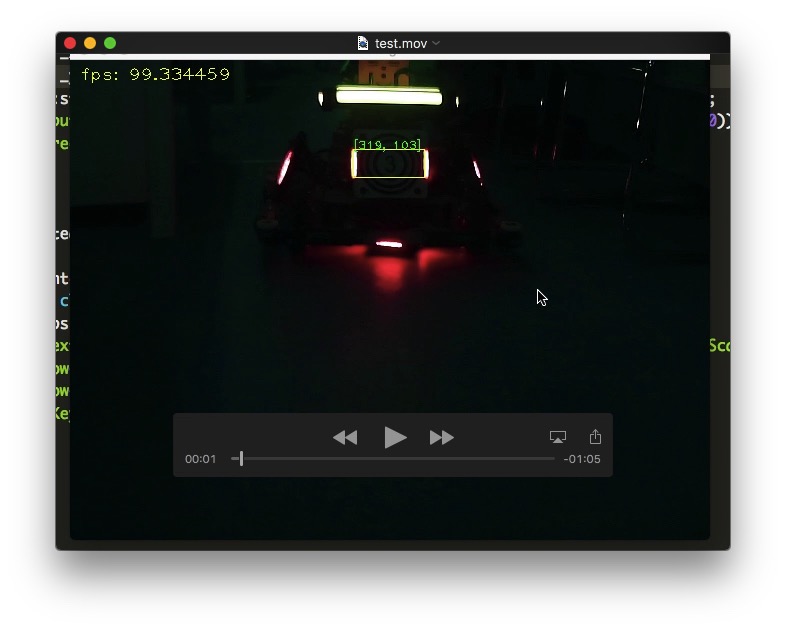Click the elapsed time 00:01 label
786x630 pixels.
[201, 459]
